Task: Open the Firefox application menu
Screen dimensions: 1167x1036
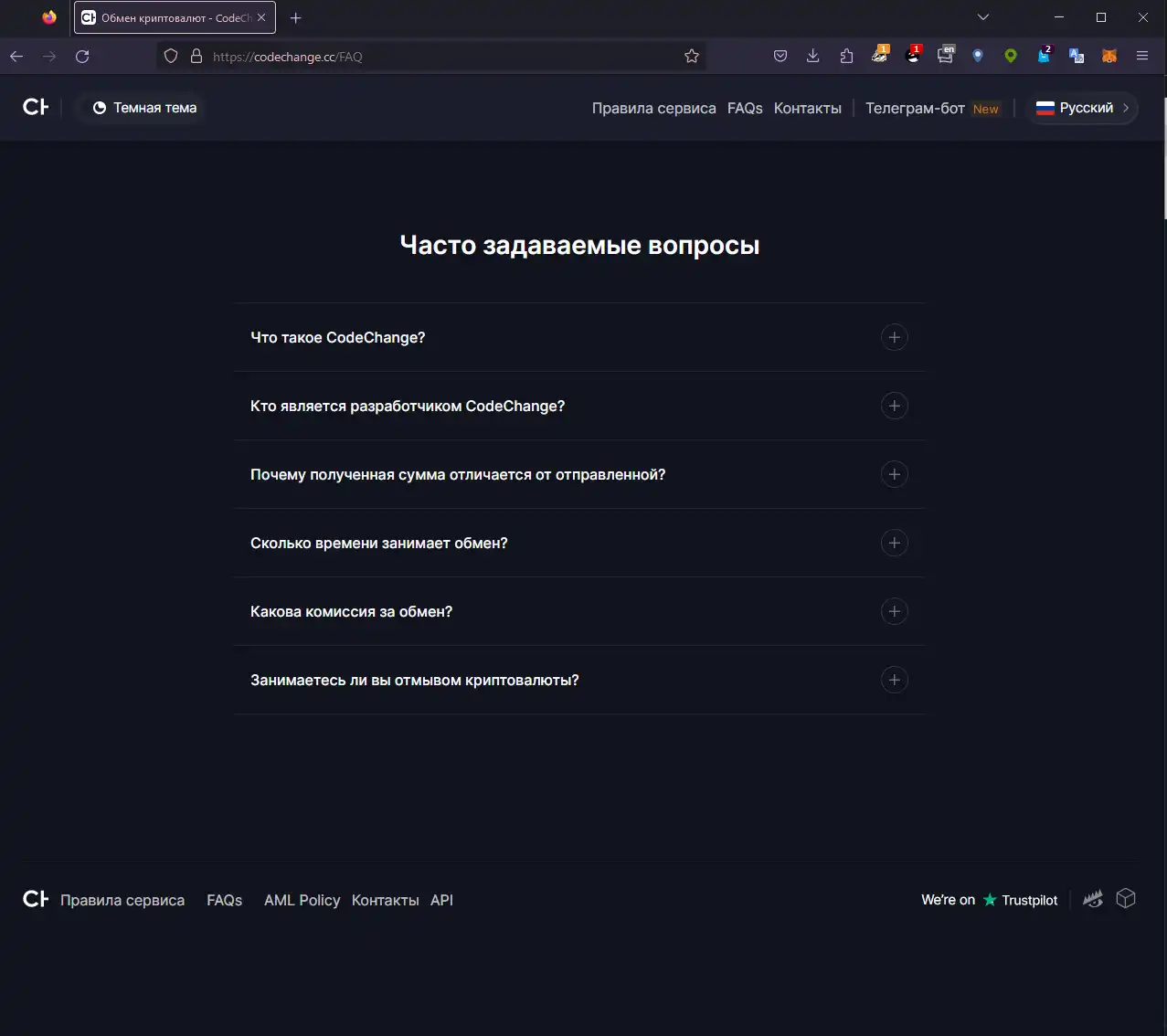Action: [1142, 57]
